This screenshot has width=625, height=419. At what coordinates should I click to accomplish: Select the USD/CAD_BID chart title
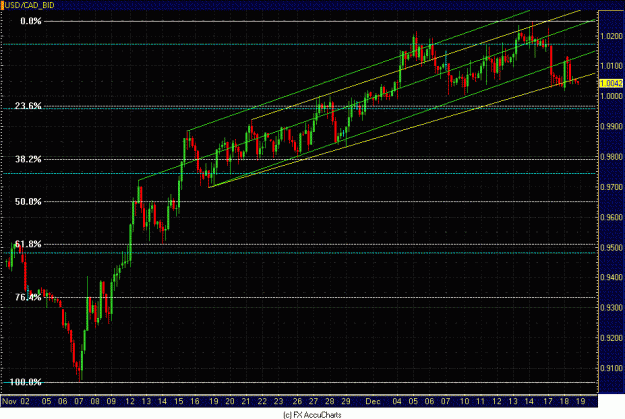[x=29, y=5]
